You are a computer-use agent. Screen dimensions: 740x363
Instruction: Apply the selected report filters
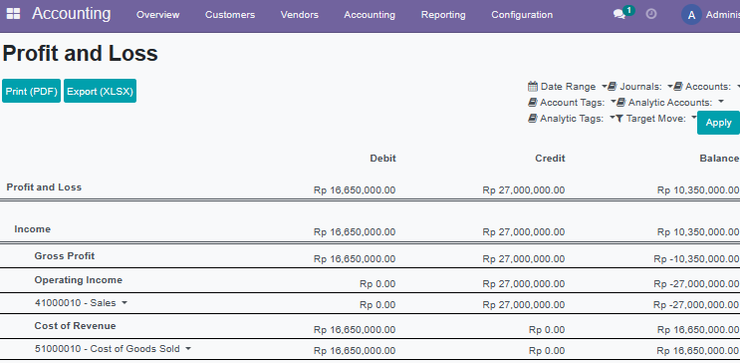(718, 123)
